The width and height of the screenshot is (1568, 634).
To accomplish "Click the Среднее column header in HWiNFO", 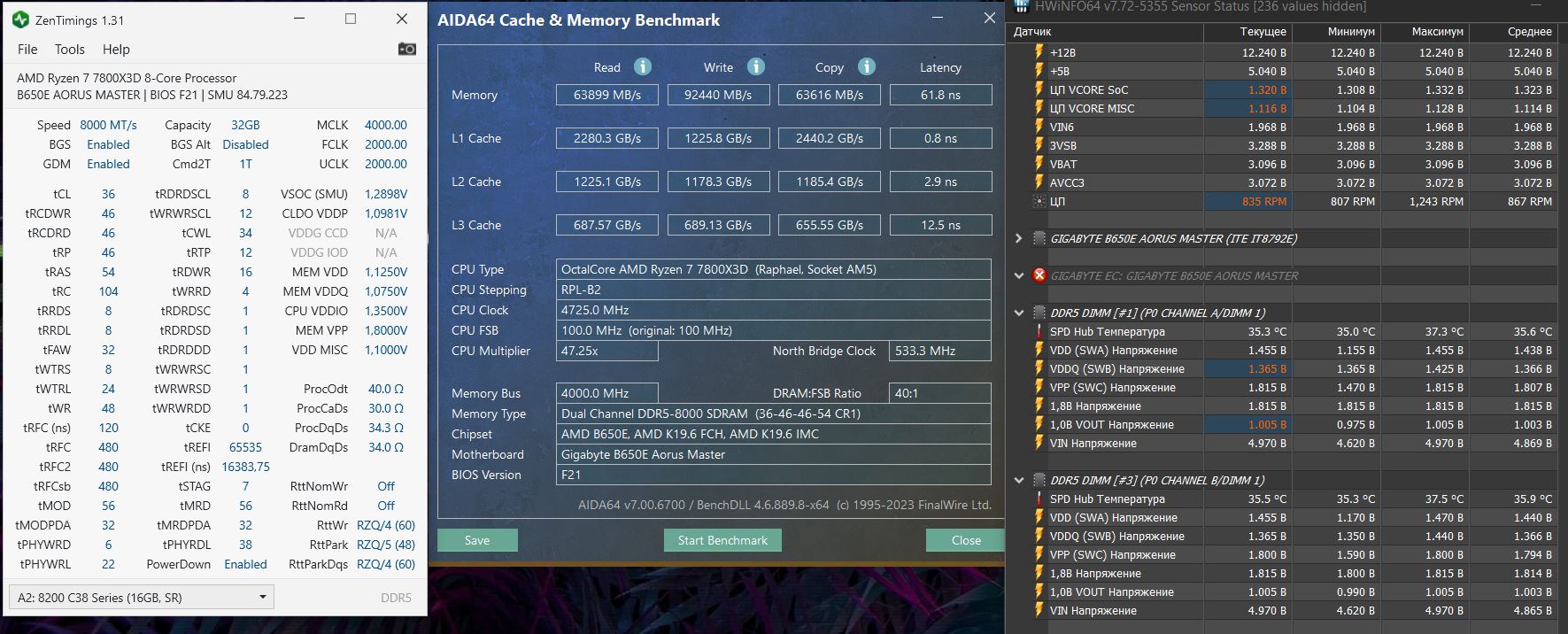I will click(1513, 31).
